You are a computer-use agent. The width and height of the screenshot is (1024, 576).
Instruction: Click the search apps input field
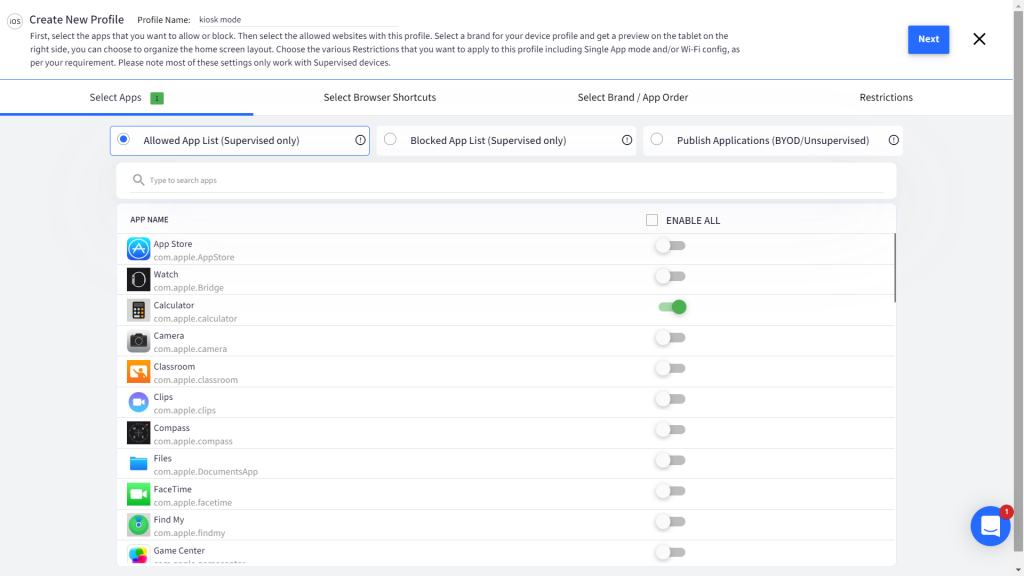point(510,181)
